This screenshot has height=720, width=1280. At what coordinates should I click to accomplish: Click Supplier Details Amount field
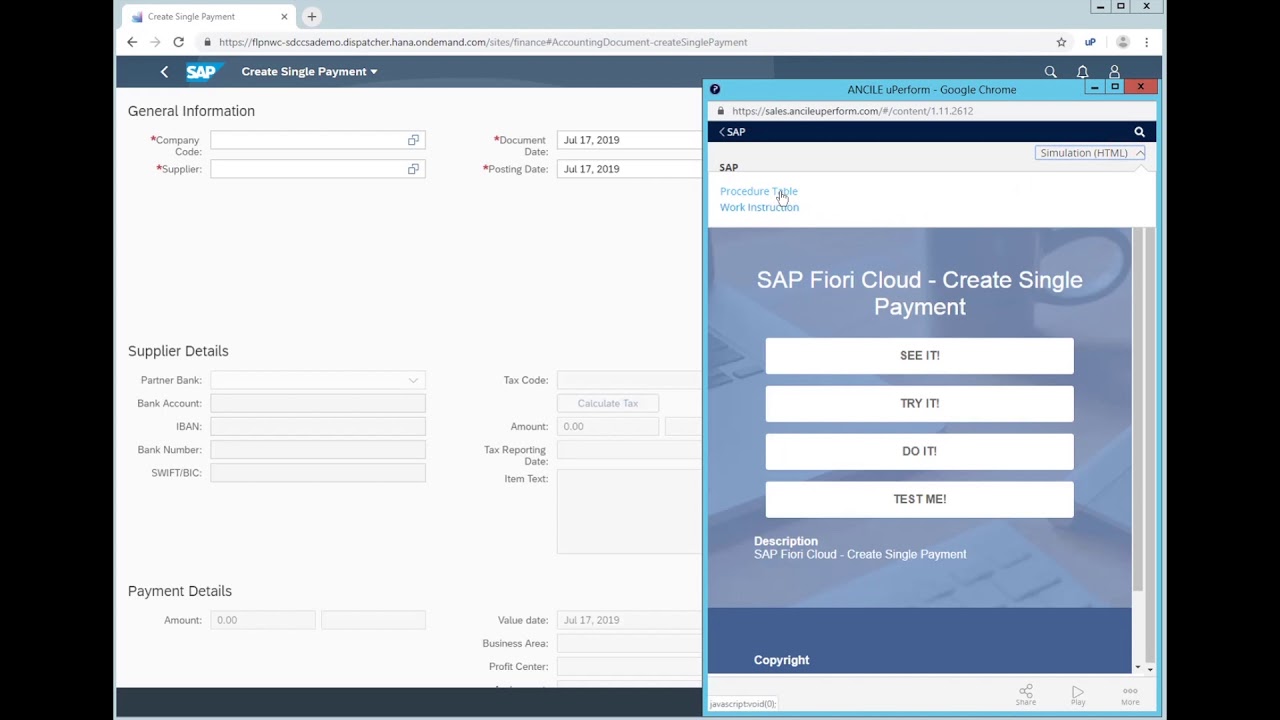608,426
